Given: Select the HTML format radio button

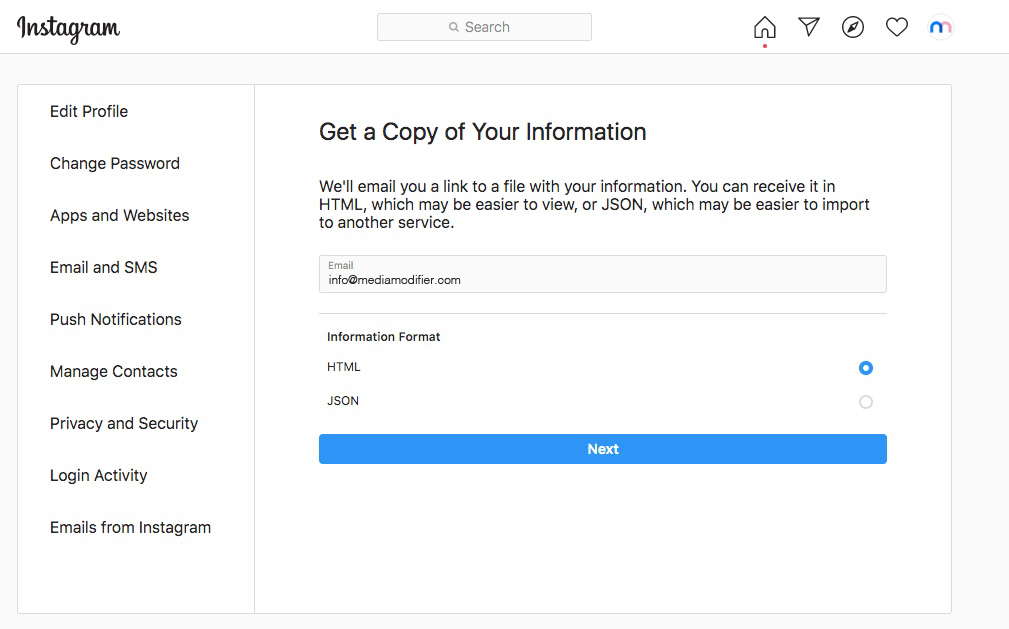Looking at the screenshot, I should 866,368.
